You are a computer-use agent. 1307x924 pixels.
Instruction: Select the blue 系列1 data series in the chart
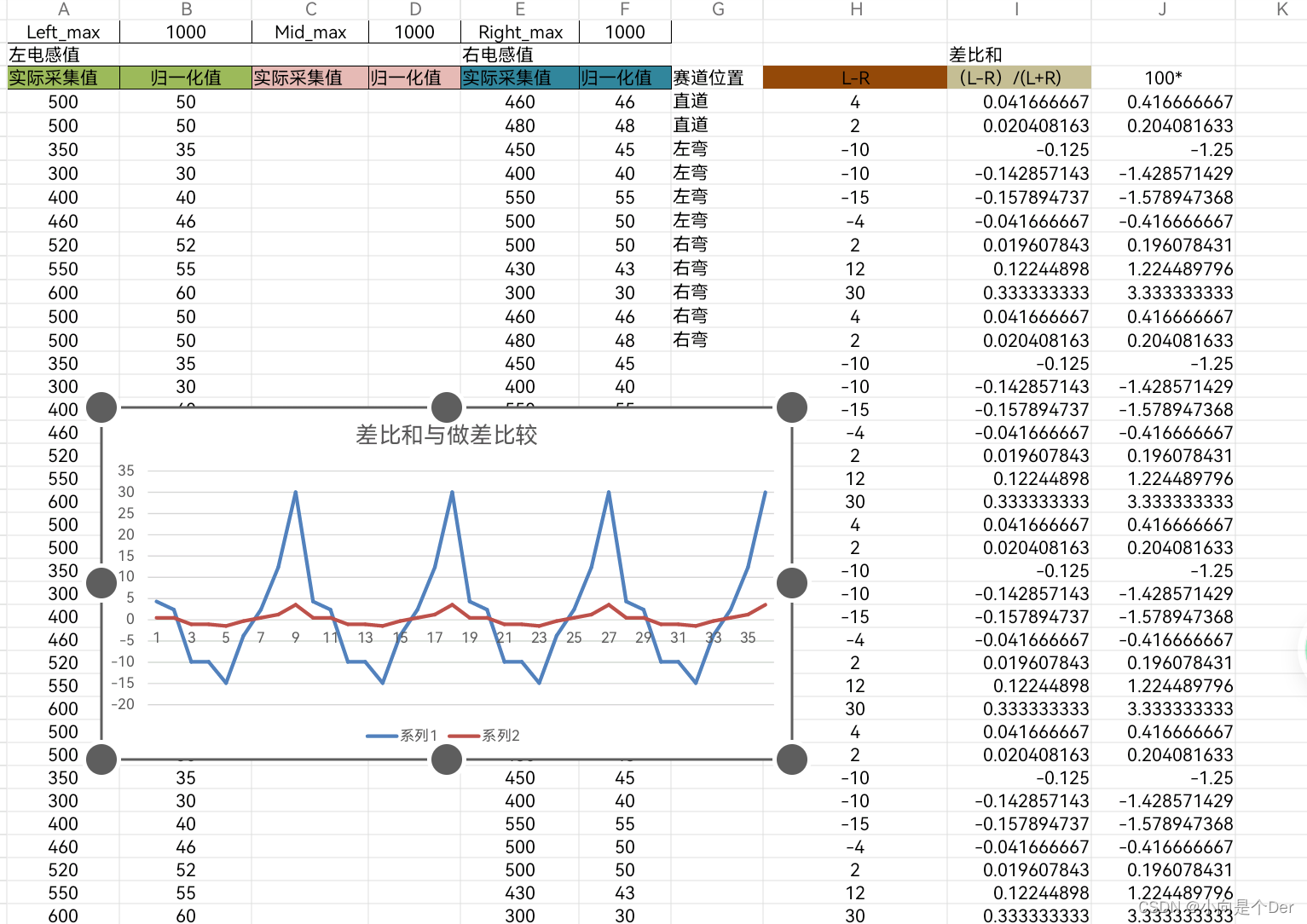[295, 492]
